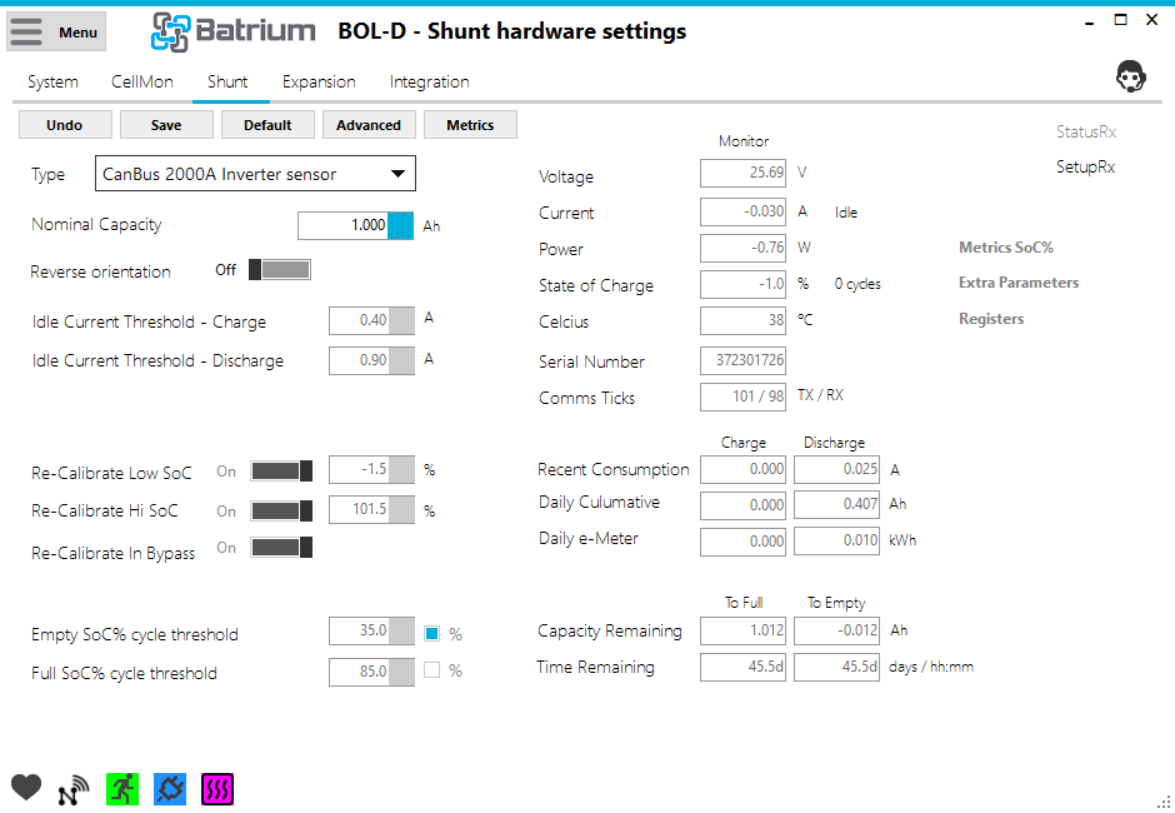The image size is (1175, 813).
Task: Click the Serial Number value 372301726
Action: [743, 360]
